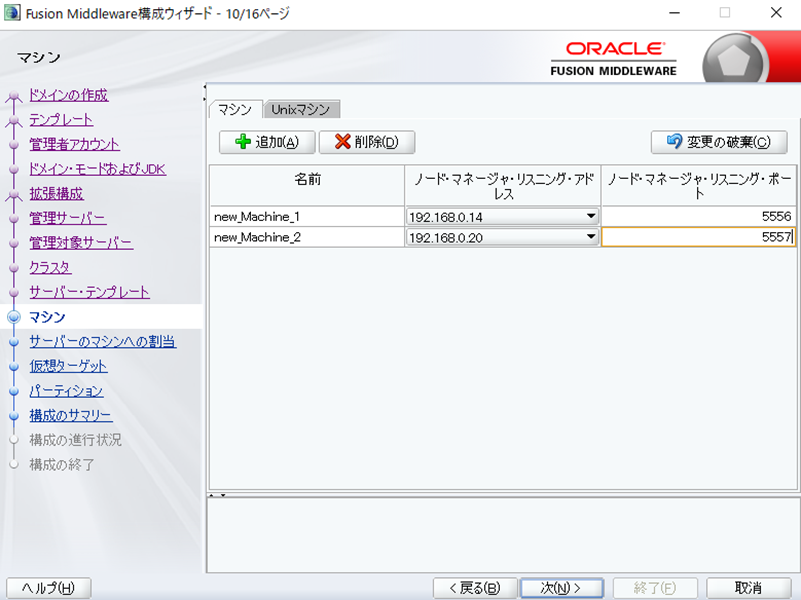
Task: Click the 変更の破棄 undo icon
Action: (x=674, y=142)
